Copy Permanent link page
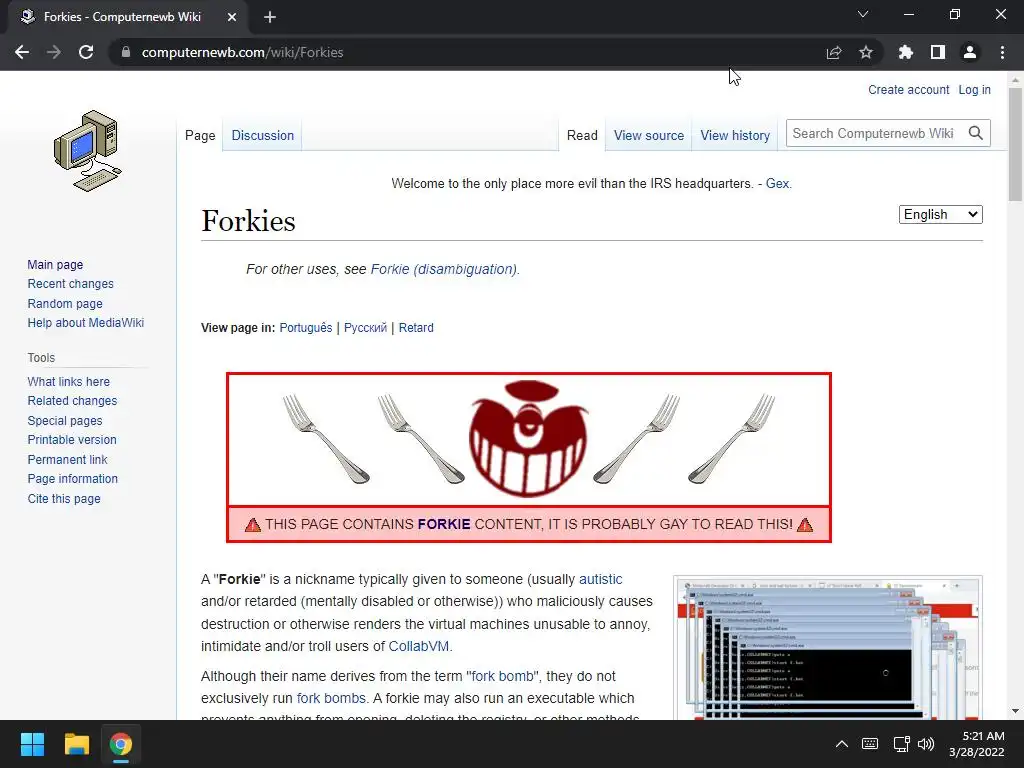 tap(67, 460)
